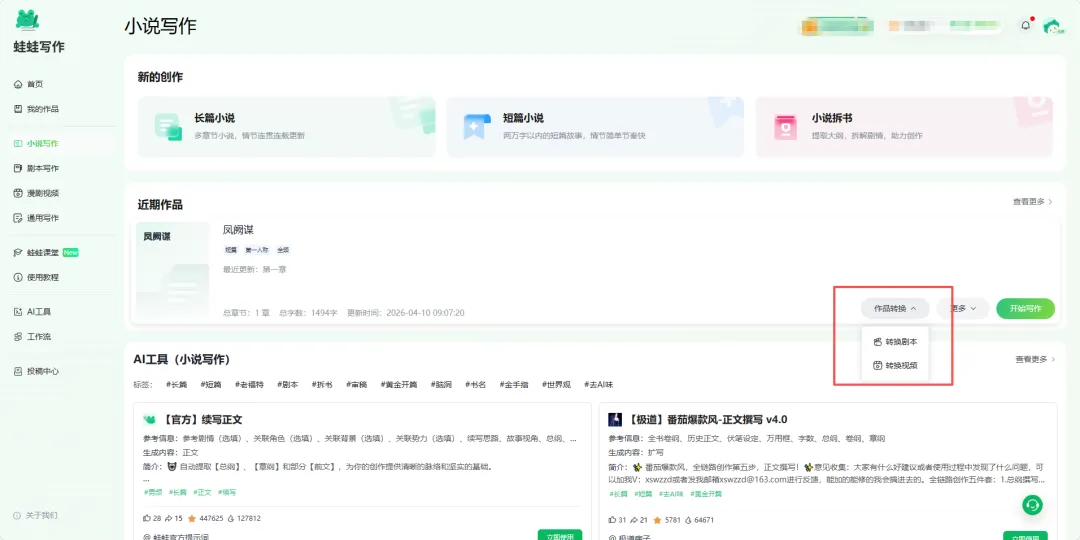Start a new 长篇小说 creation

pyautogui.click(x=287, y=127)
